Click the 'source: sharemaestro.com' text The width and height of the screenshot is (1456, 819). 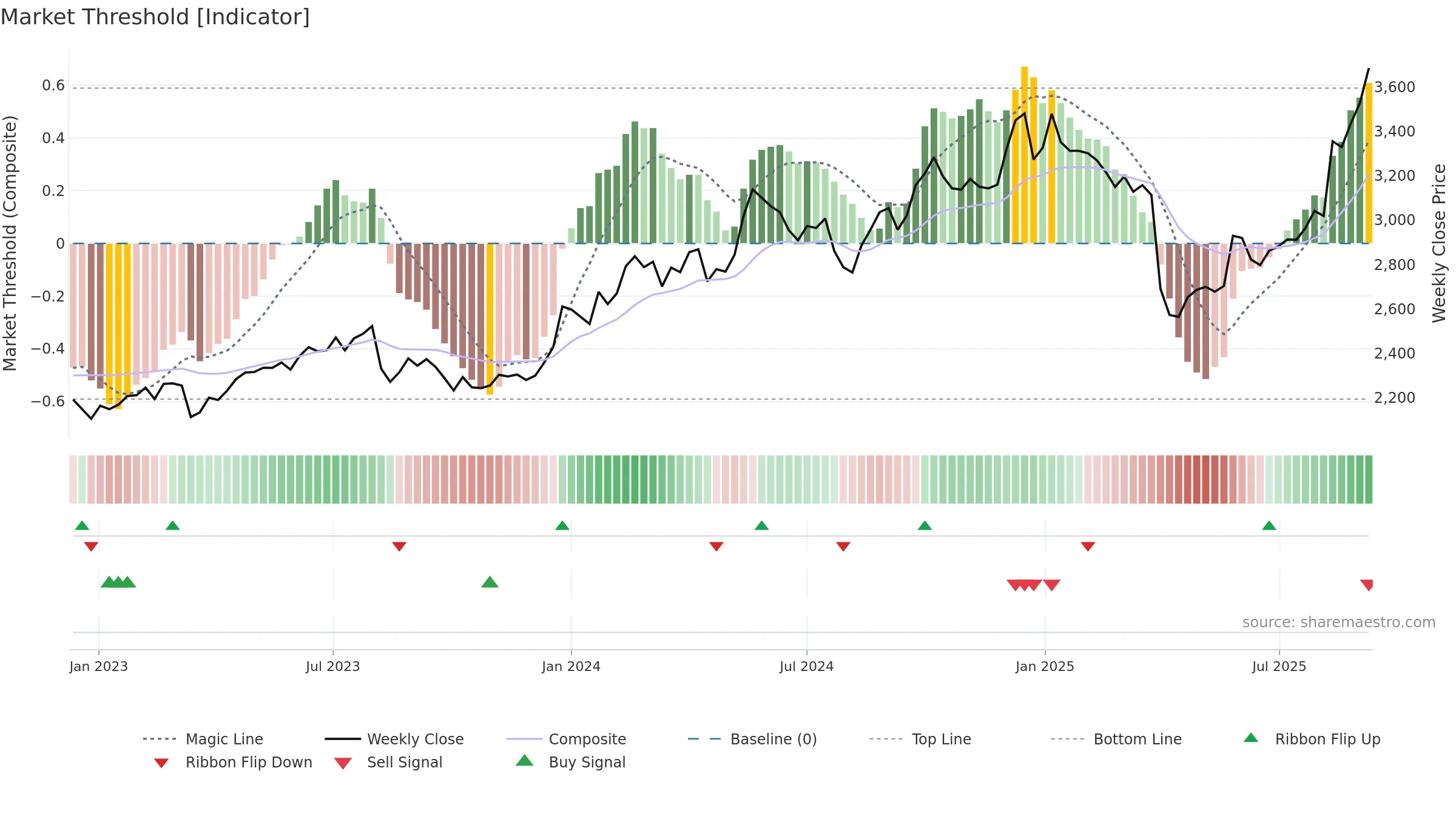click(1339, 622)
